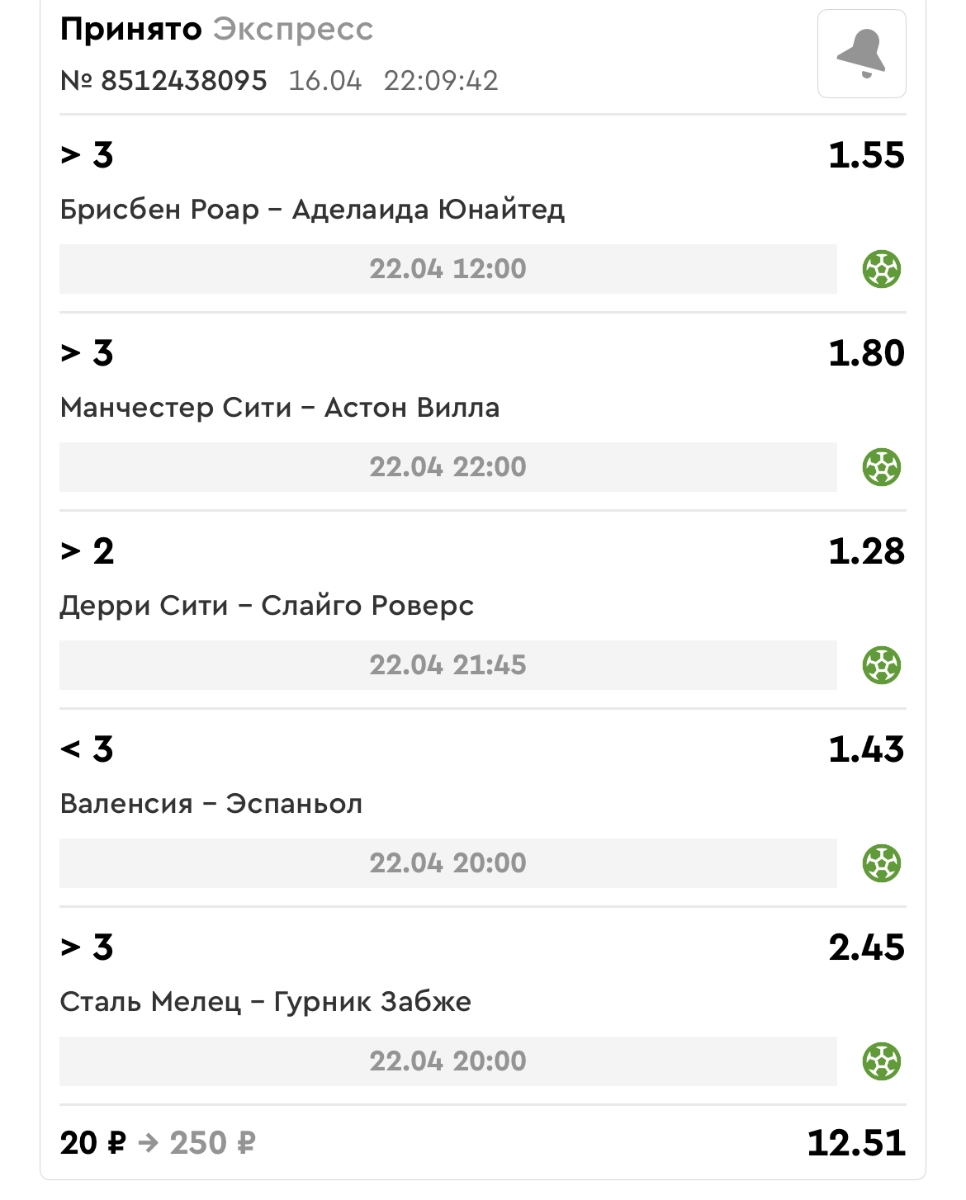966x1200 pixels.
Task: Tap the 20 ₽ stake amount
Action: pyautogui.click(x=93, y=1143)
